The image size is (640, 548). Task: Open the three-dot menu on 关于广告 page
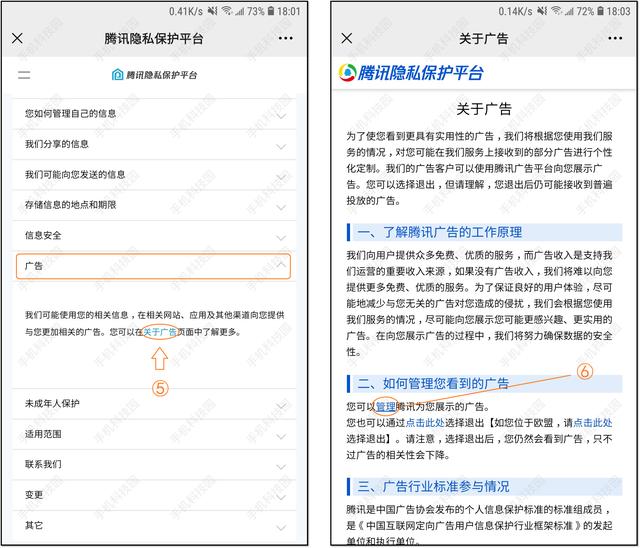612,38
